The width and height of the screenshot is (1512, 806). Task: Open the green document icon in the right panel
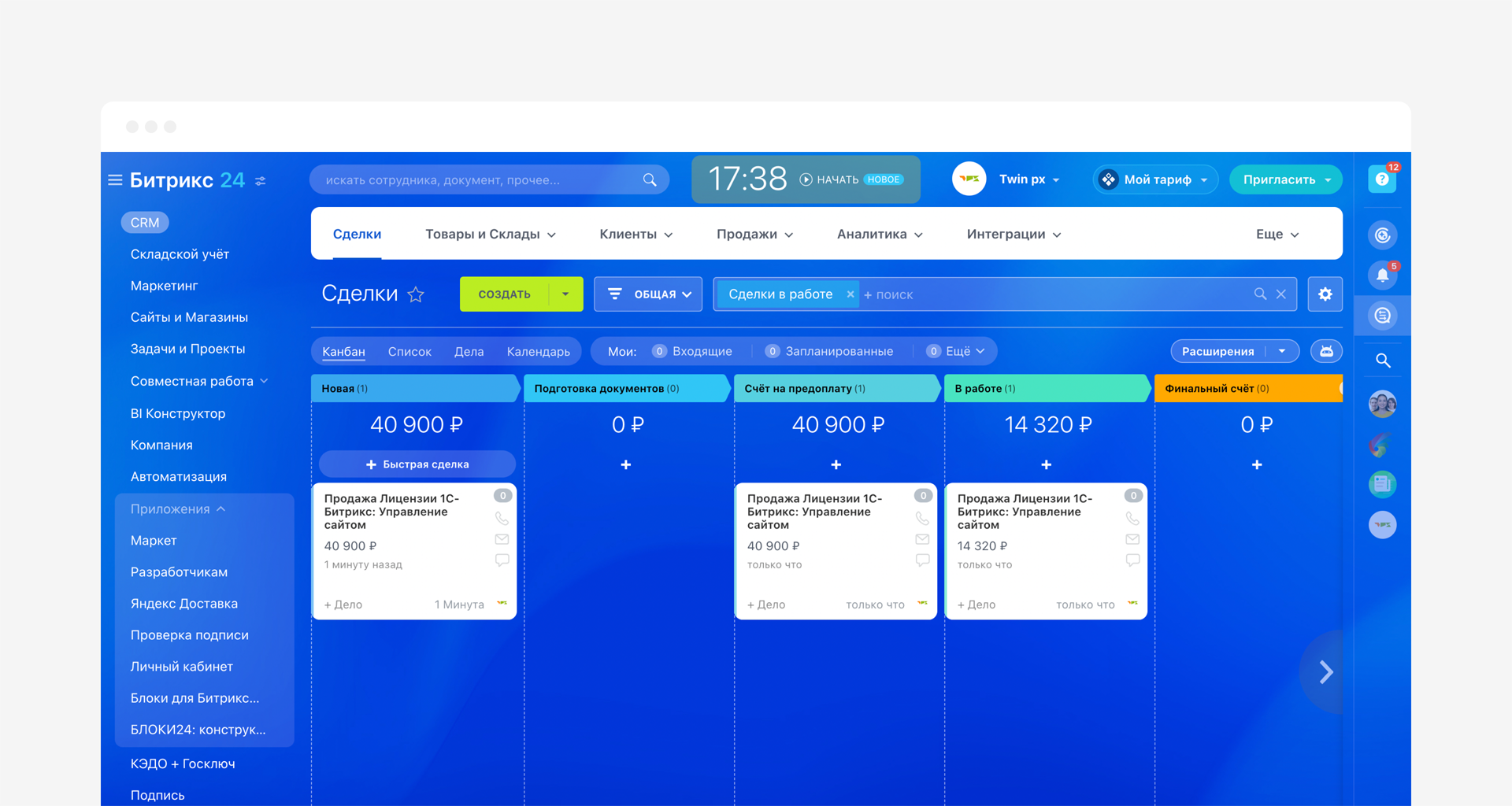[x=1382, y=484]
